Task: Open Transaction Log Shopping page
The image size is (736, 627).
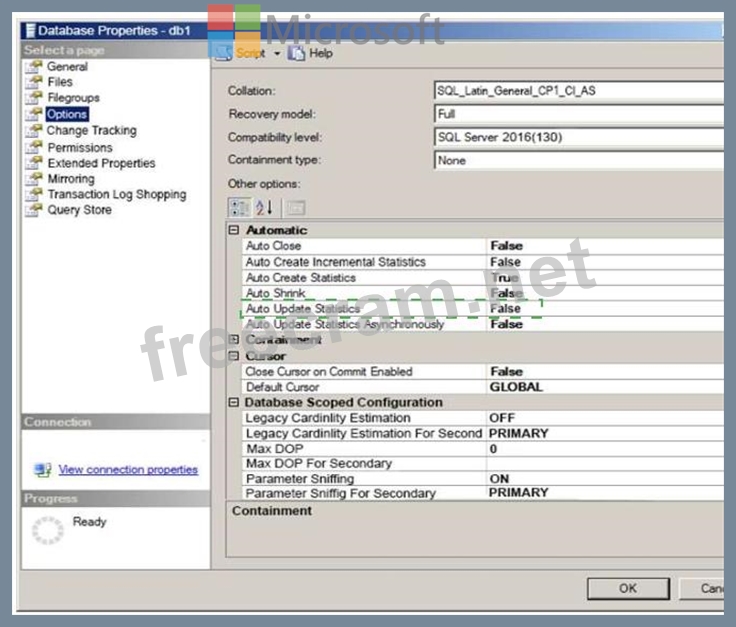Action: pos(117,194)
